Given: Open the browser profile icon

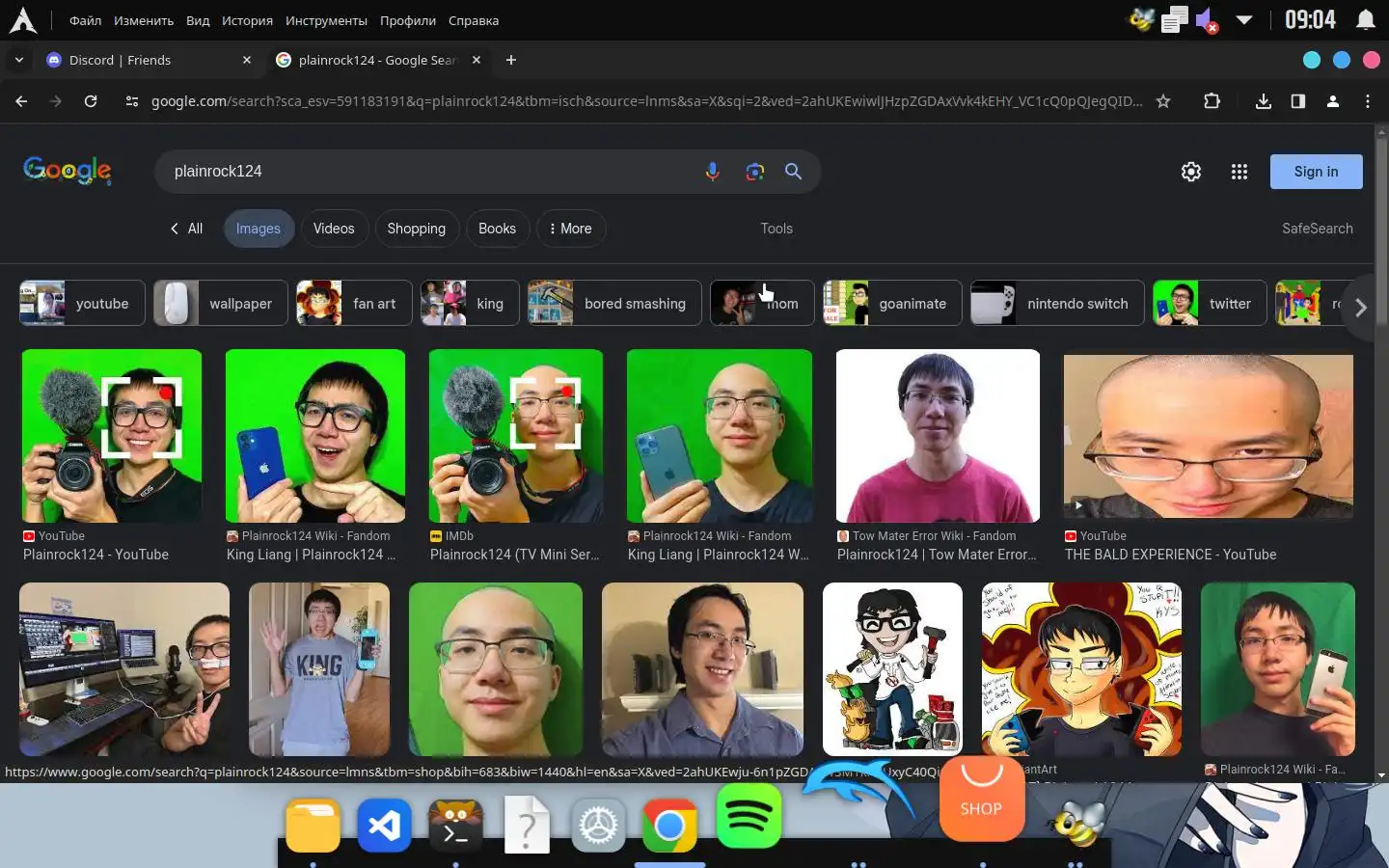Looking at the screenshot, I should (1333, 101).
